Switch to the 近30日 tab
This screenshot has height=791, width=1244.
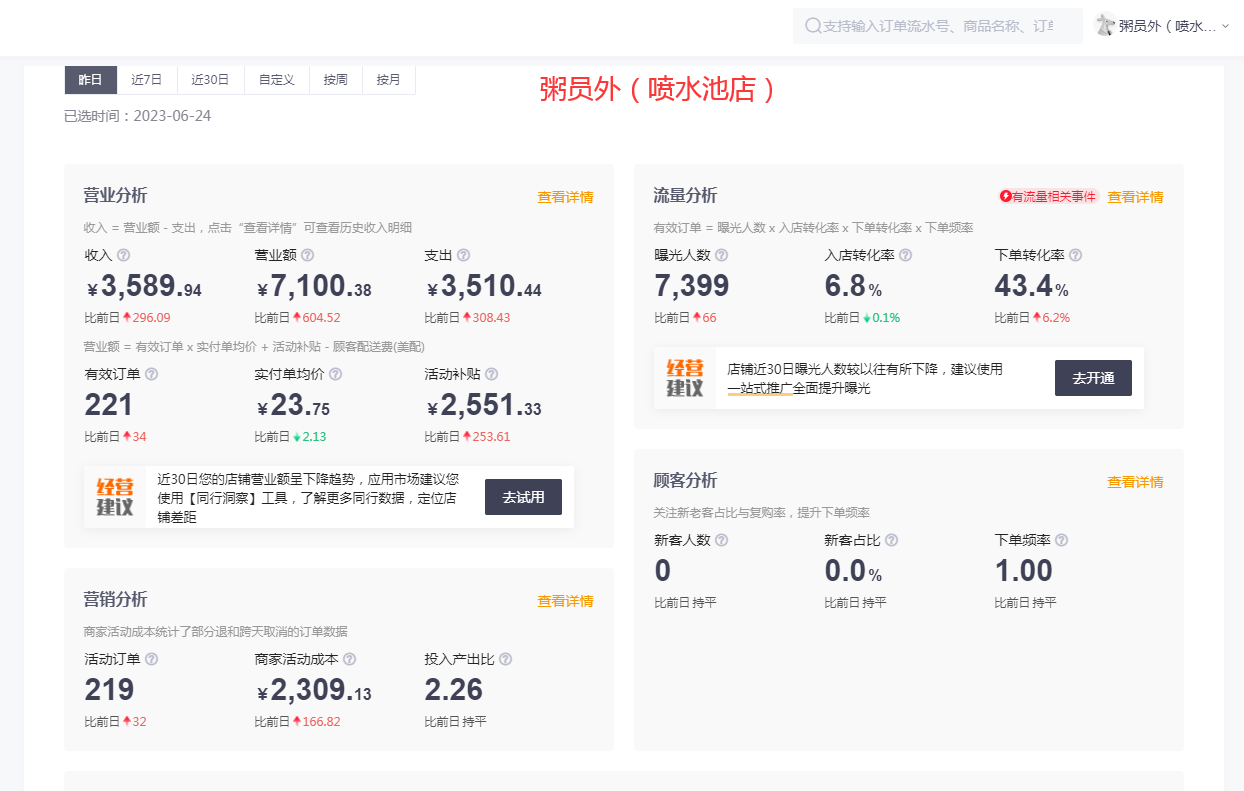pos(211,80)
